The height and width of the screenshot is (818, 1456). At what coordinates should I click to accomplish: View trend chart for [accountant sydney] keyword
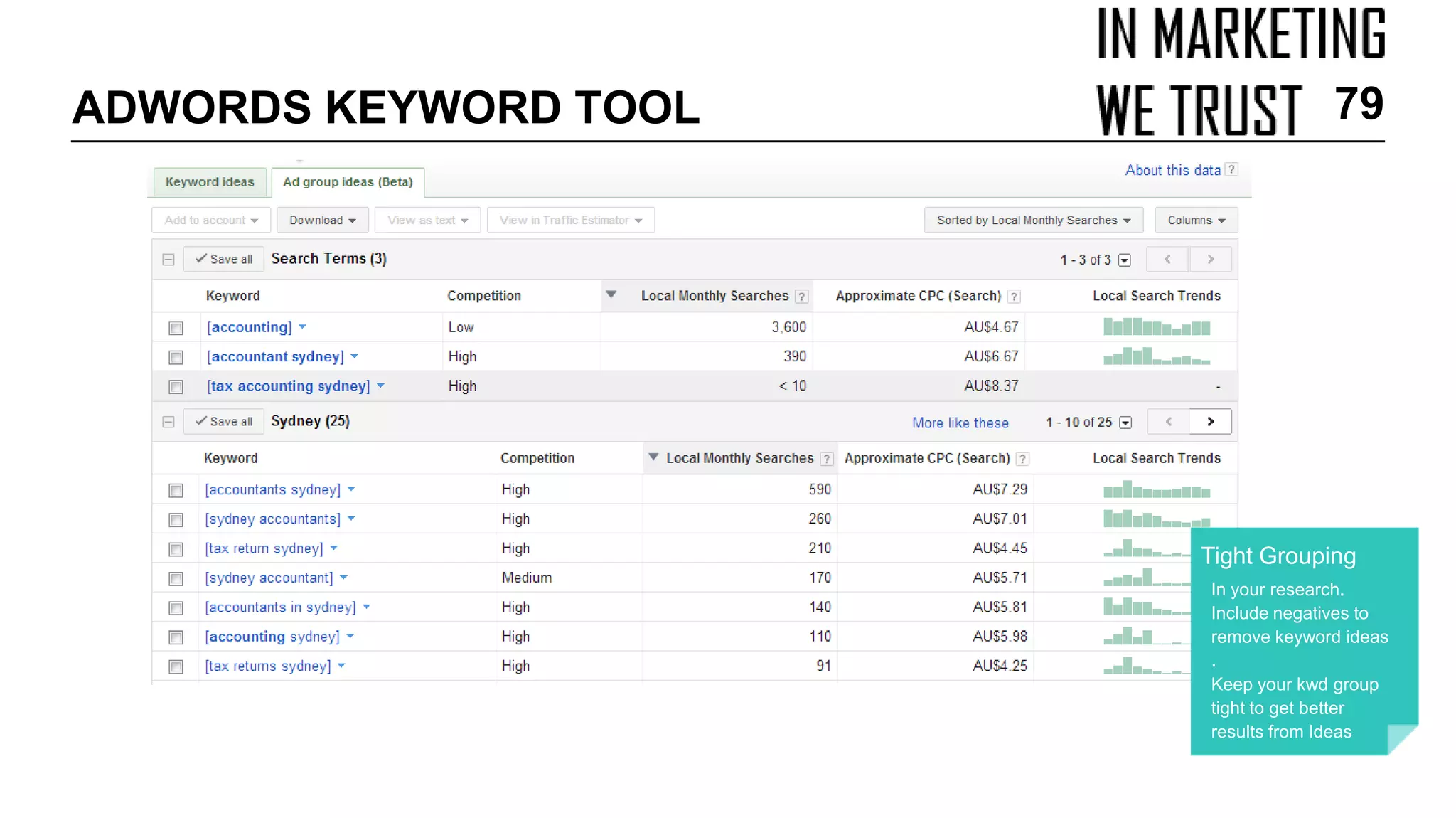pyautogui.click(x=1157, y=356)
